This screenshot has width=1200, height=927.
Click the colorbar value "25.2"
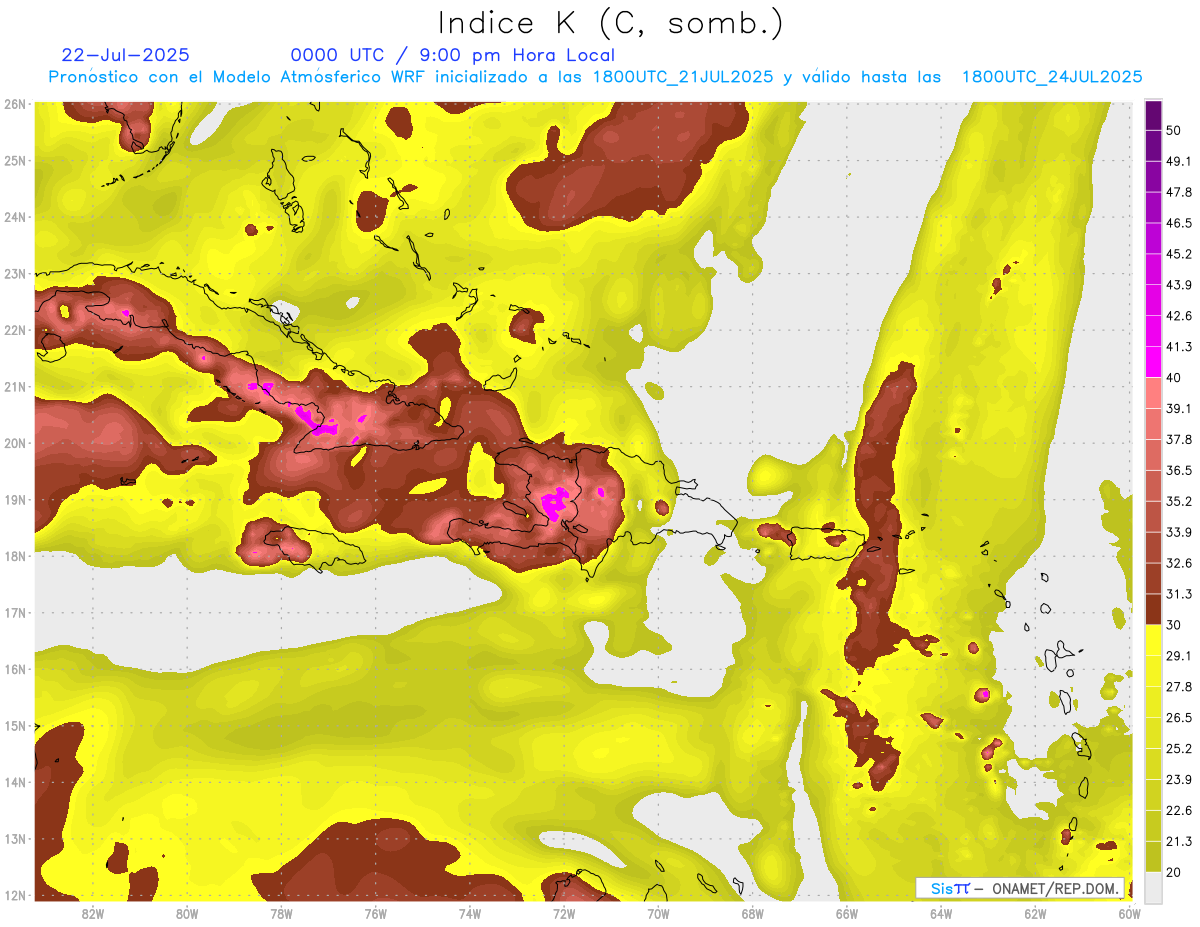(x=1178, y=748)
